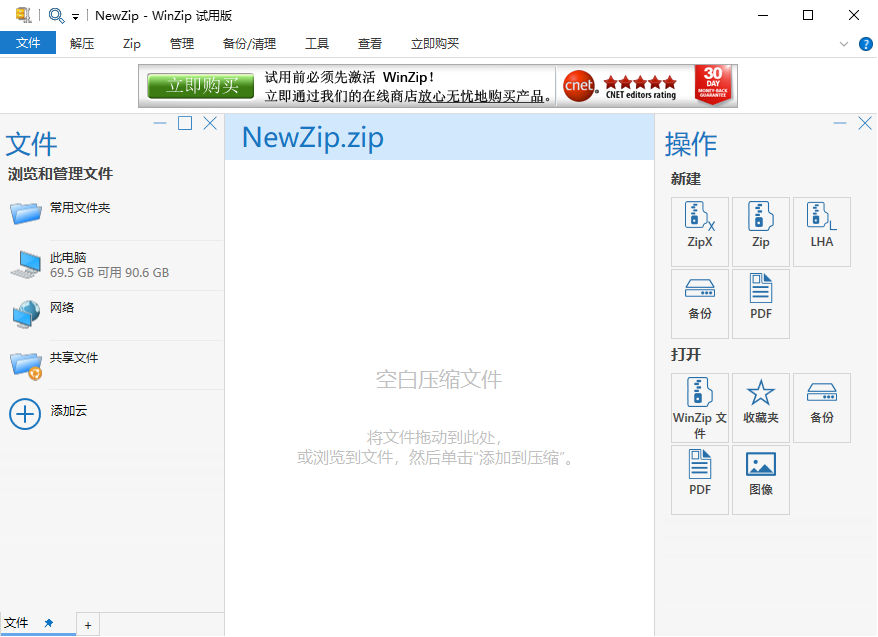The height and width of the screenshot is (637, 878).
Task: Open the 解压 menu tab
Action: click(82, 44)
